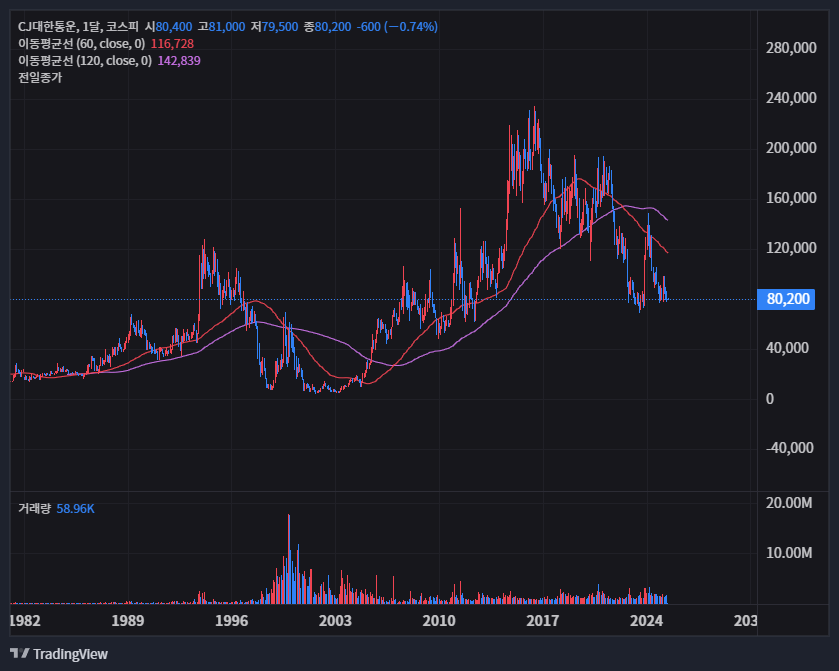
Task: Click the 2024 time axis label
Action: click(646, 621)
